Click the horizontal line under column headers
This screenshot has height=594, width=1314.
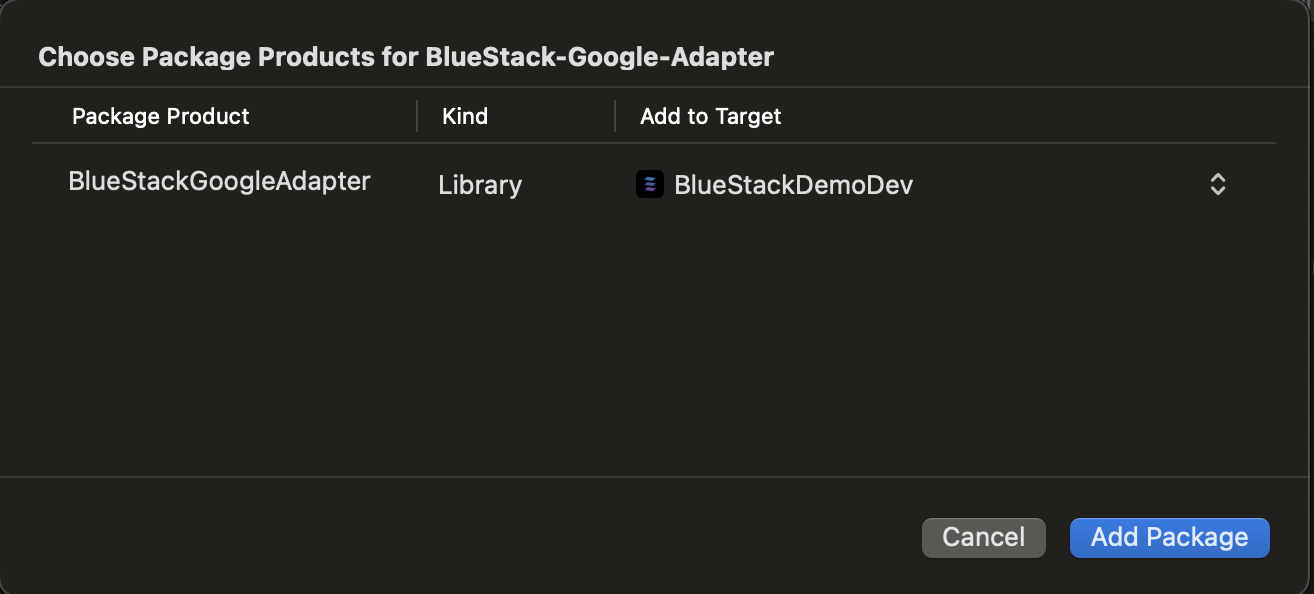[x=654, y=143]
